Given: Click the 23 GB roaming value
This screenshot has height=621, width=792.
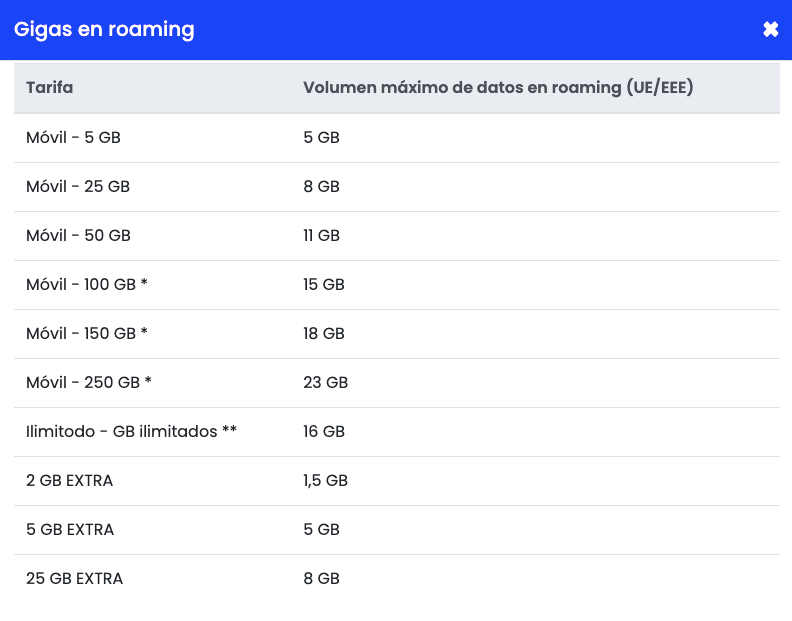Looking at the screenshot, I should (x=325, y=383).
